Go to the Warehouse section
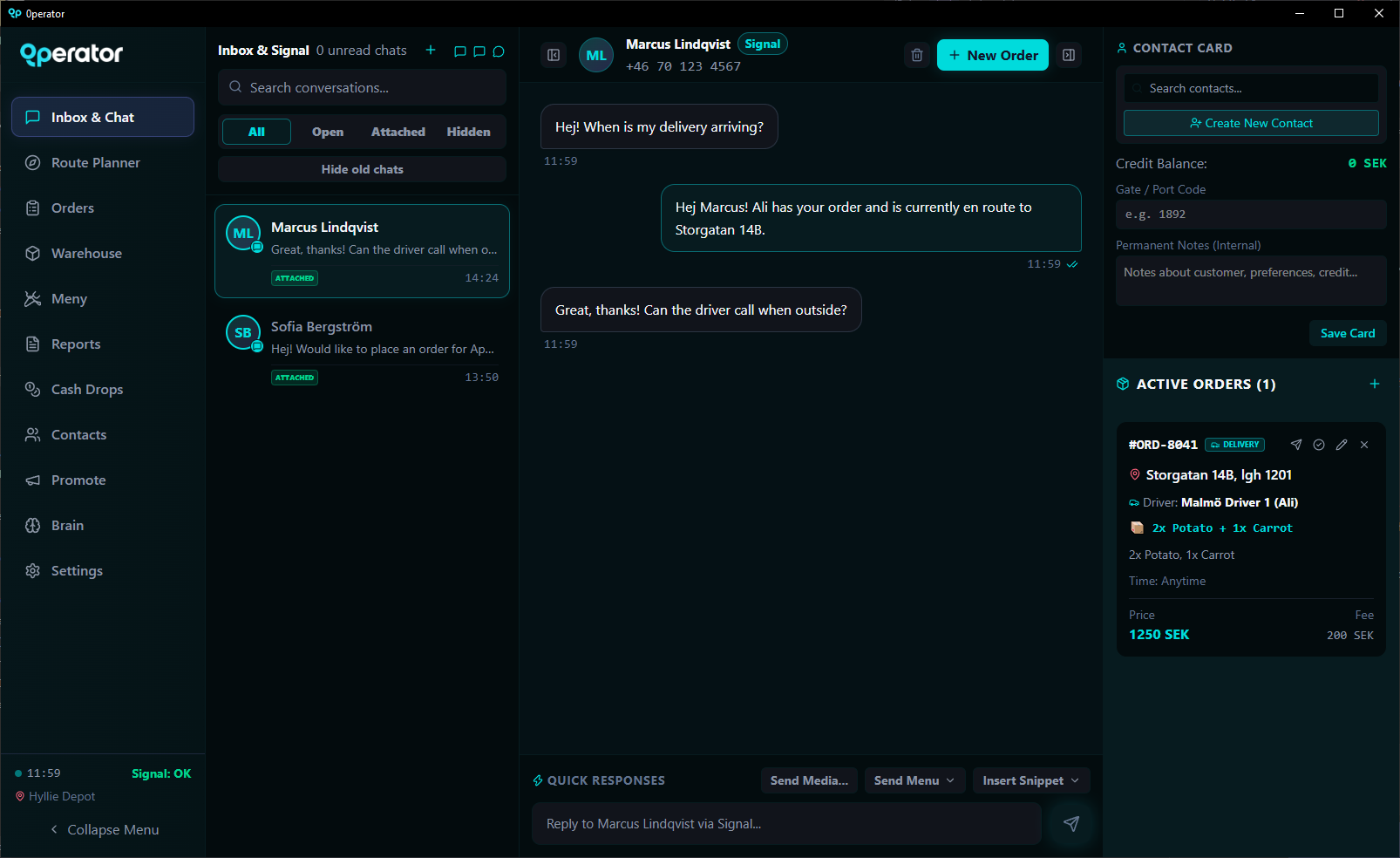 [103, 253]
